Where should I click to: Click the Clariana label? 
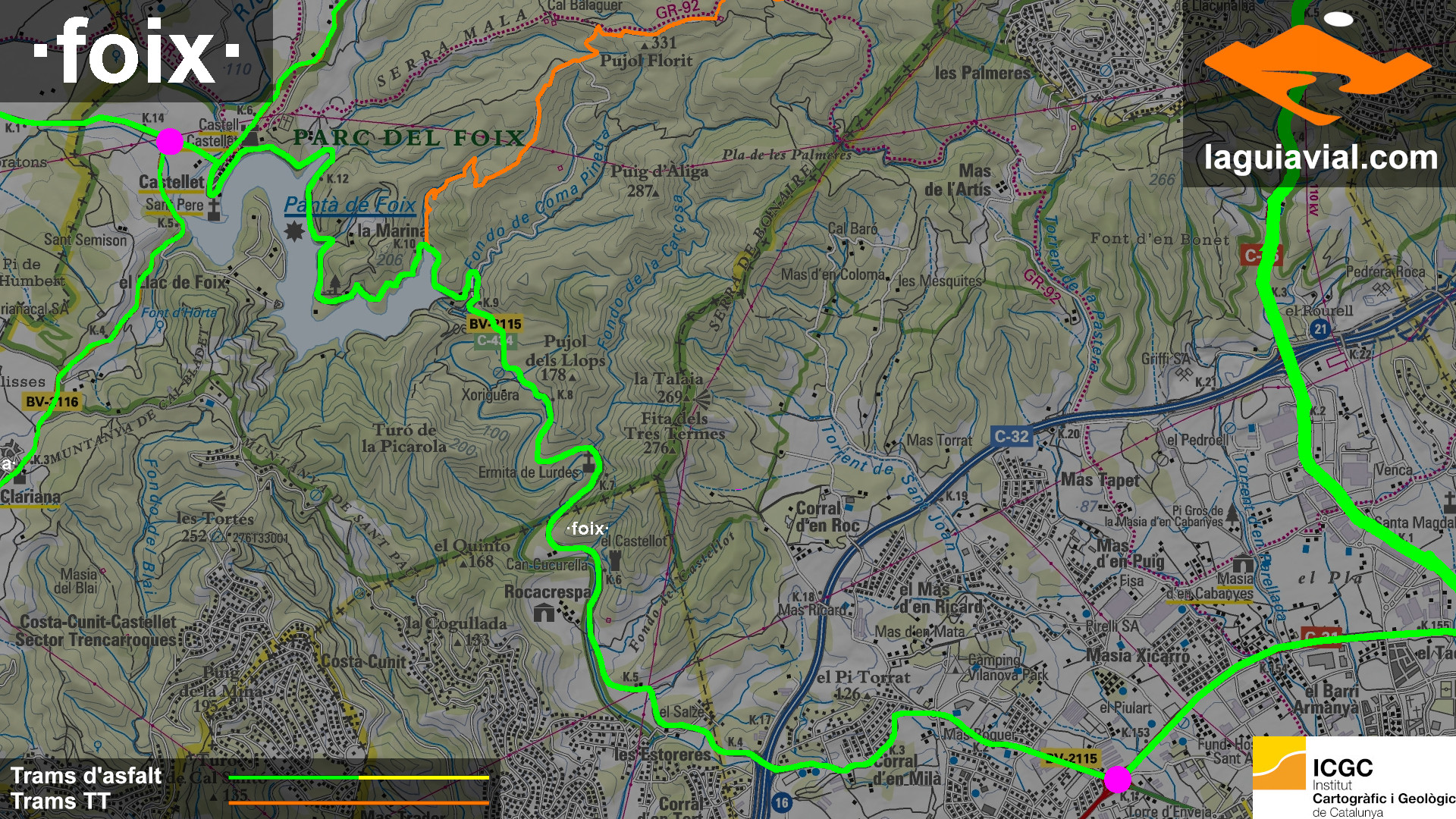click(x=30, y=497)
